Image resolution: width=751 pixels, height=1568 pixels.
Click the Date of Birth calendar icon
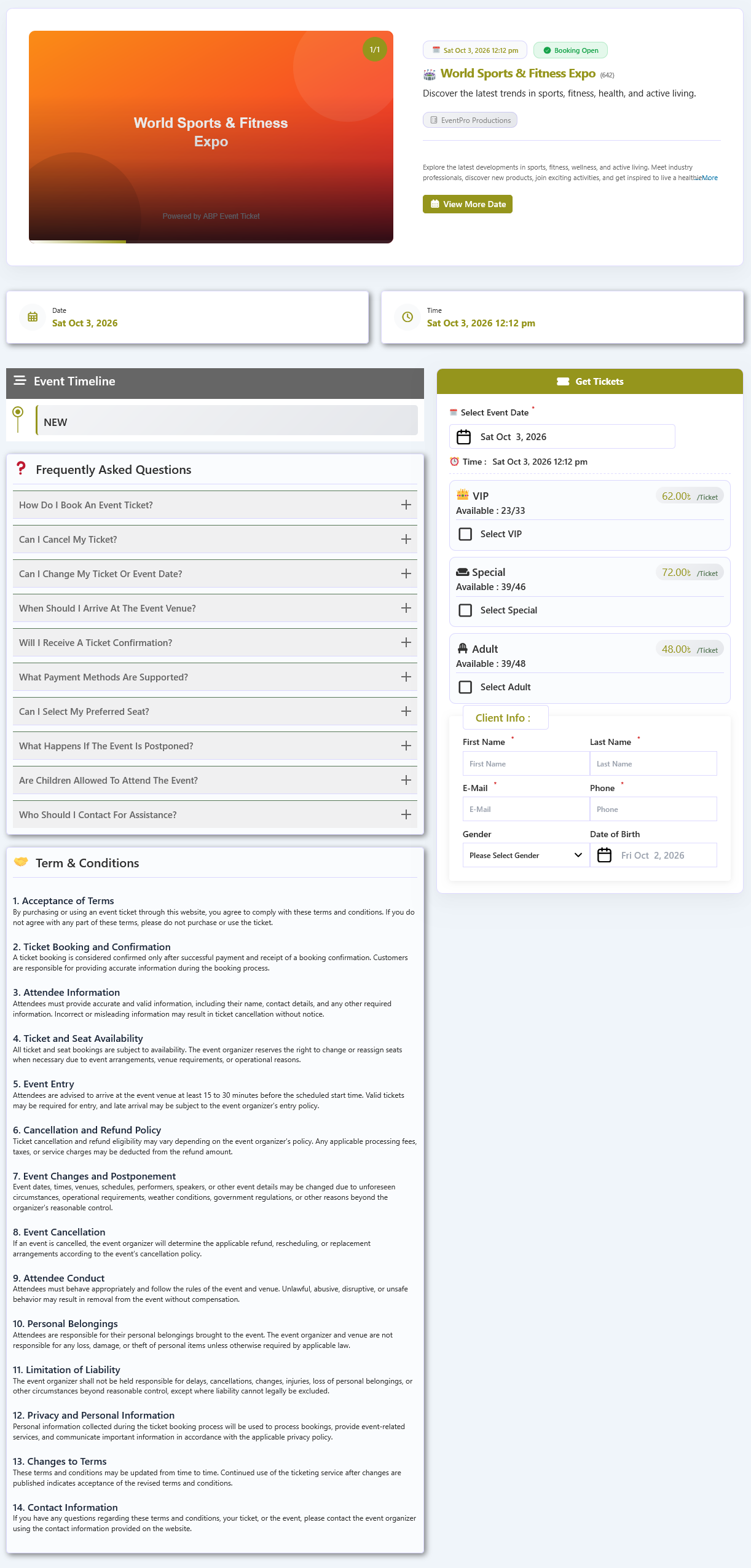pyautogui.click(x=605, y=855)
